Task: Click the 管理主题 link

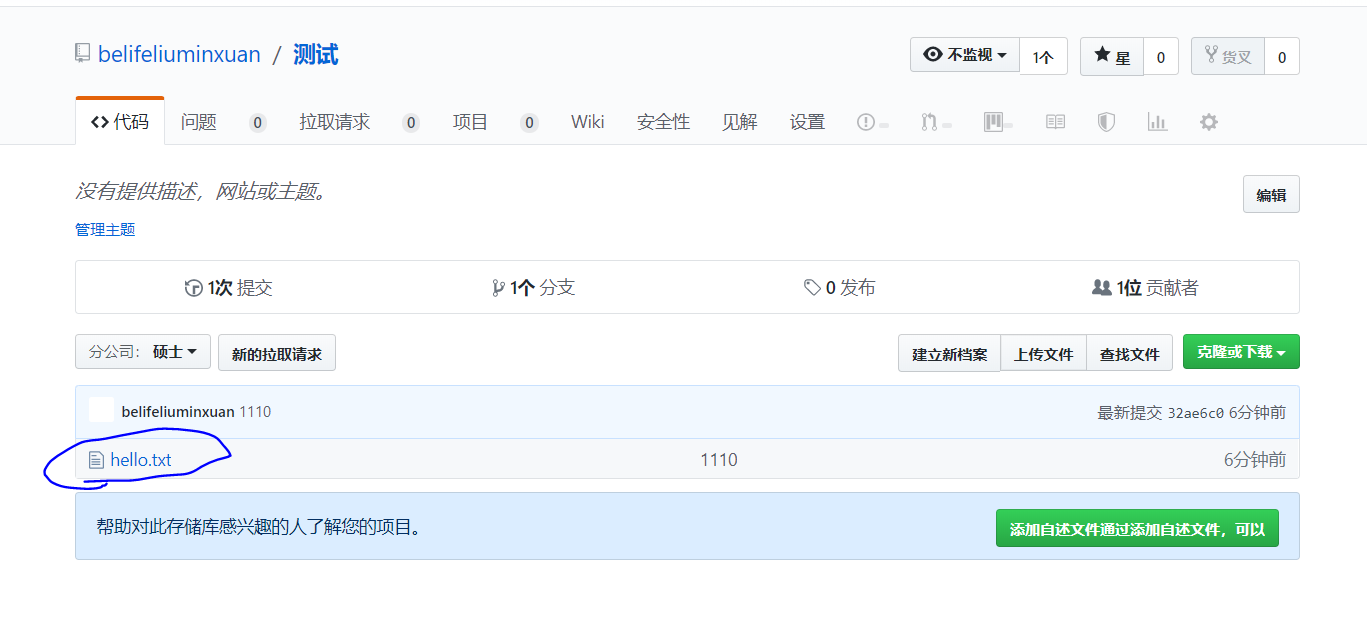Action: click(105, 230)
